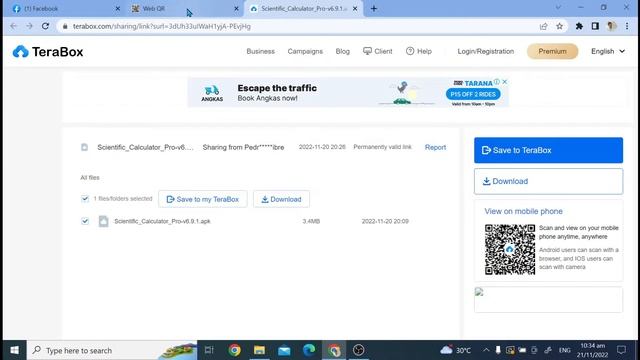Open the Help menu item
Screen dimensions: 640x360
click(x=419, y=51)
